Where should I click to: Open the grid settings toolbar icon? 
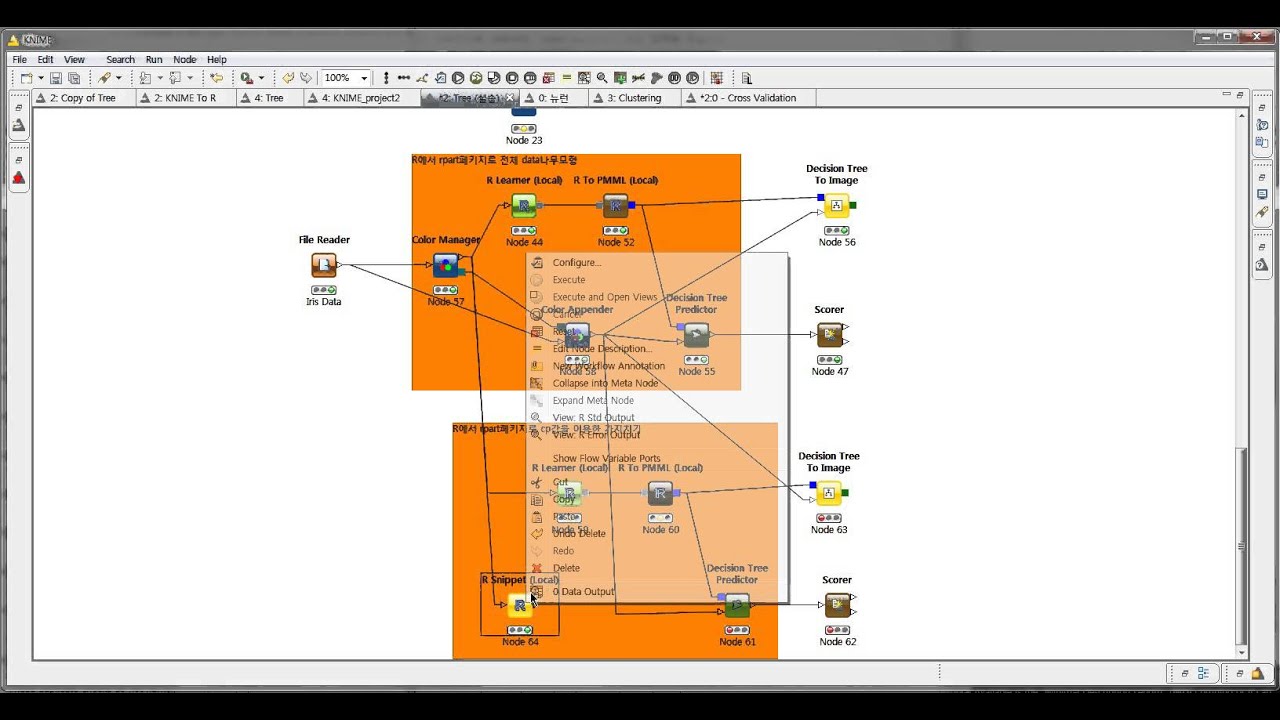(717, 78)
